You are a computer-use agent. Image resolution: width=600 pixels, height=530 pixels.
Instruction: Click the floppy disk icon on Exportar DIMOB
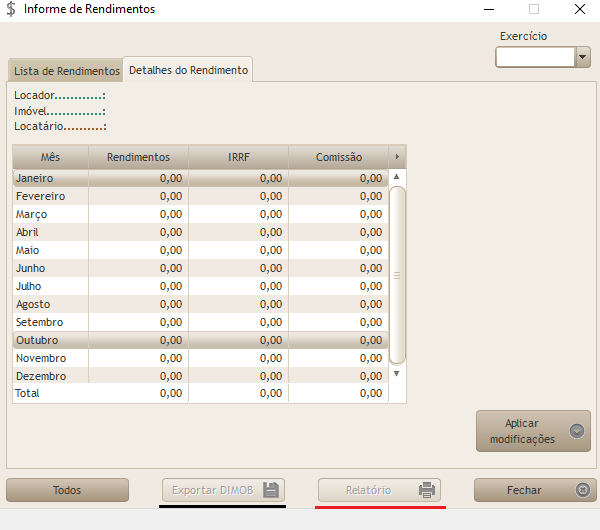coord(270,490)
